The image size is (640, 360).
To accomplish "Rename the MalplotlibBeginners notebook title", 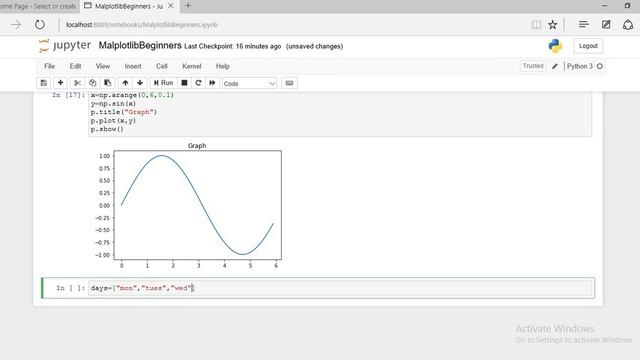I will click(140, 46).
